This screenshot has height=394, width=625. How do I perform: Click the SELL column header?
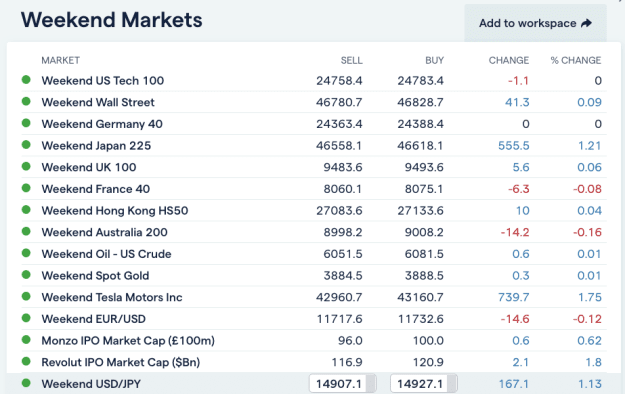pos(351,60)
